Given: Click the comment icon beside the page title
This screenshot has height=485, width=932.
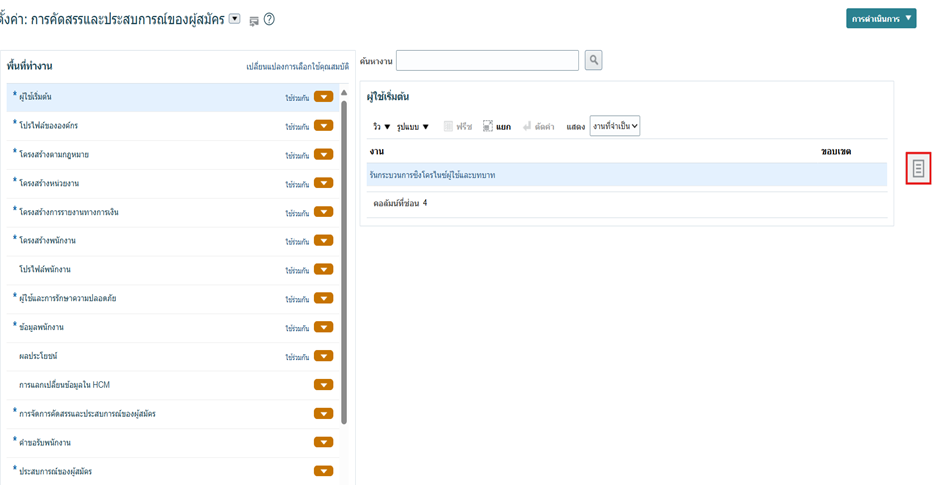Looking at the screenshot, I should click(254, 20).
